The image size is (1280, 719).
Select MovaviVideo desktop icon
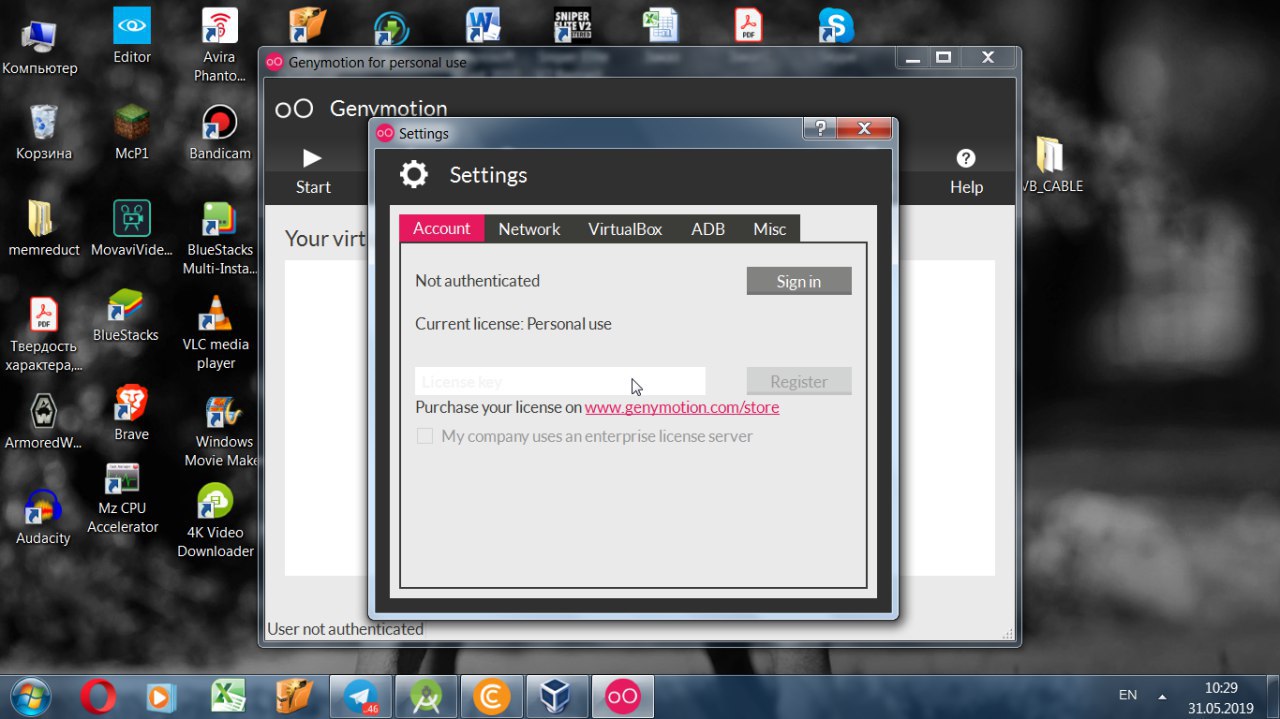(x=131, y=229)
